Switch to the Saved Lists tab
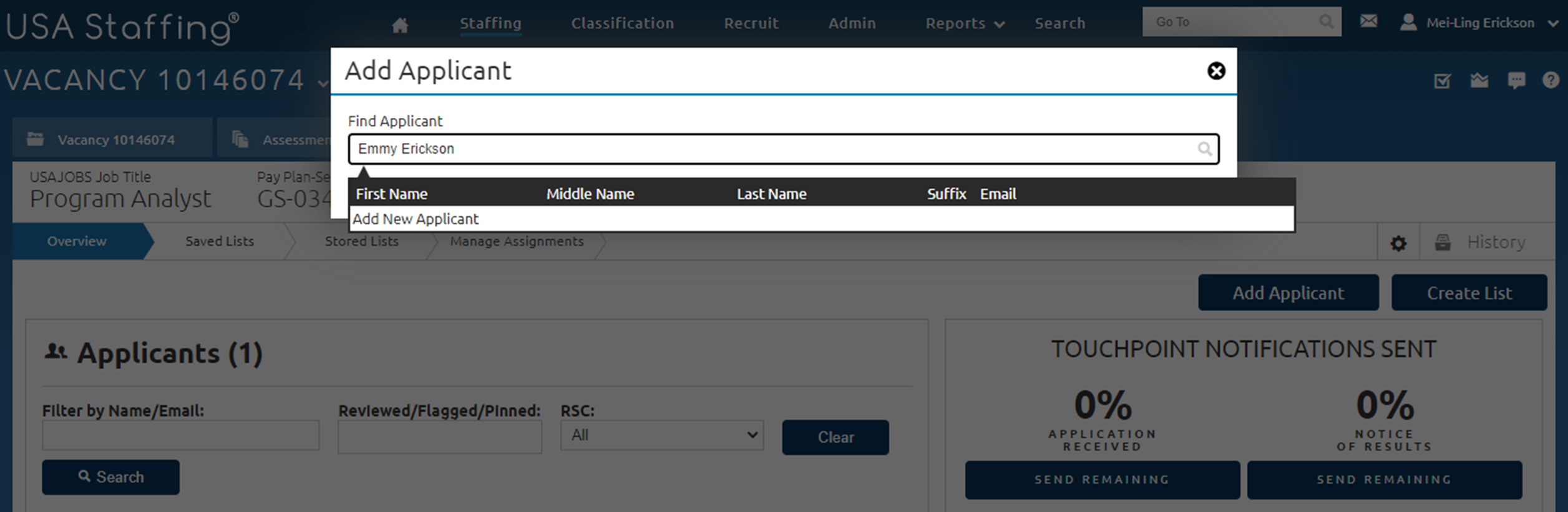Screen dimensions: 1568x512 (x=220, y=242)
